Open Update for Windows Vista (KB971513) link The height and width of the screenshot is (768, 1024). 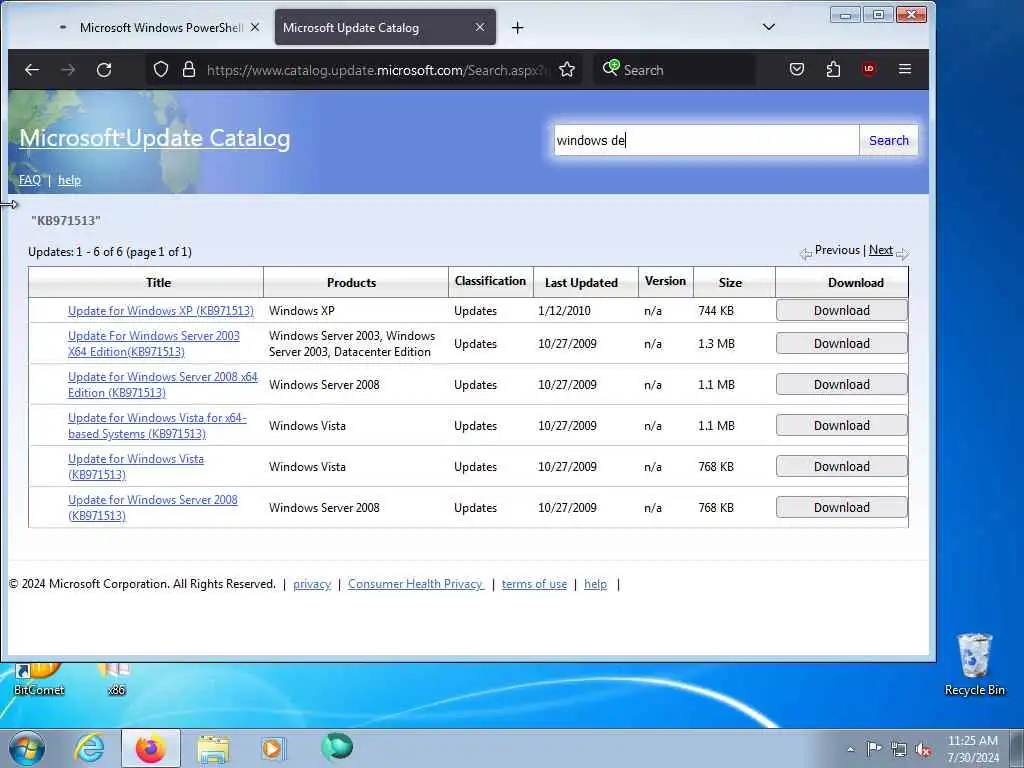tap(136, 467)
